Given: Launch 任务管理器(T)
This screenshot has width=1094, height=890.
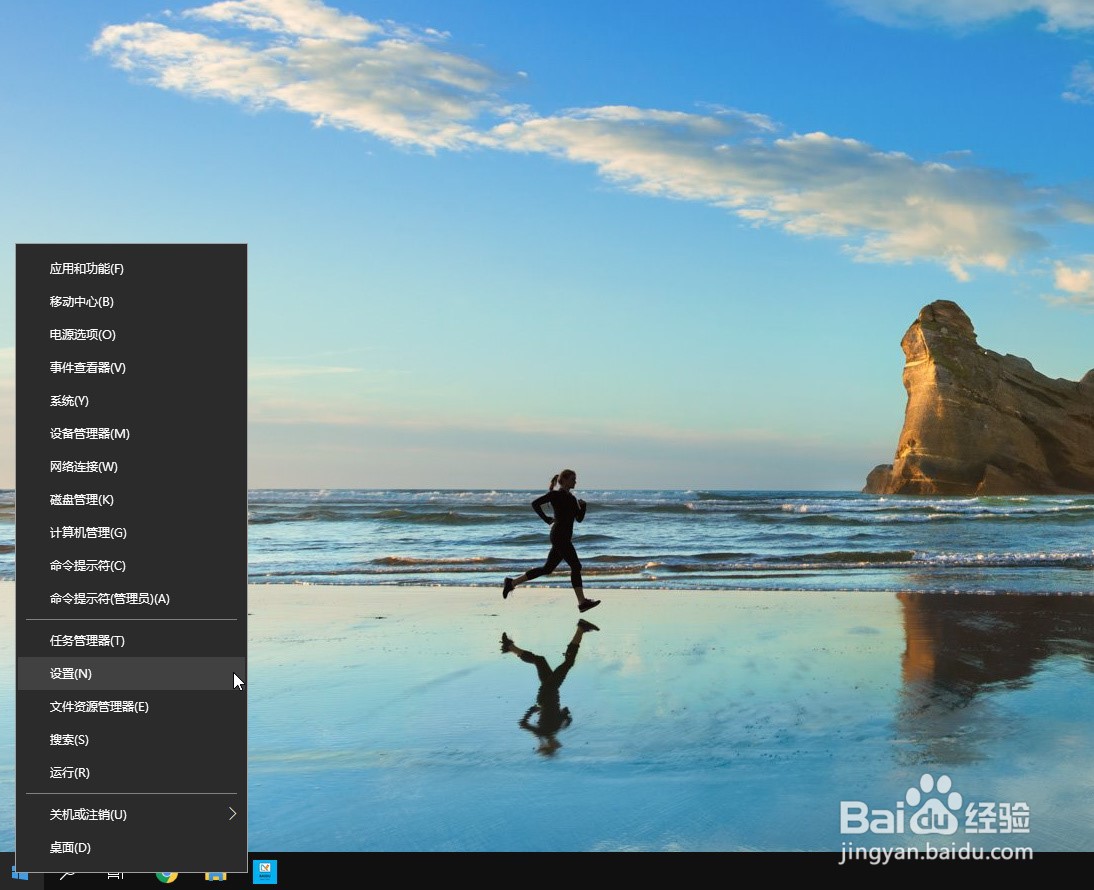Looking at the screenshot, I should click(131, 640).
